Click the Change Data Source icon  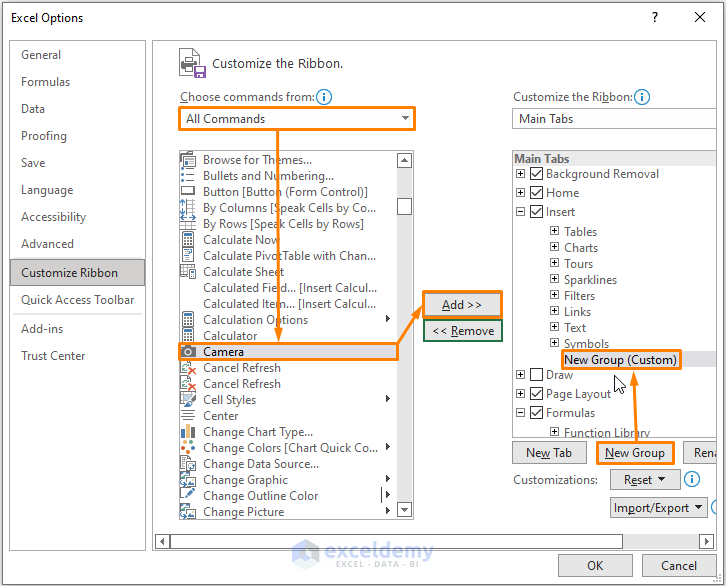[x=188, y=464]
